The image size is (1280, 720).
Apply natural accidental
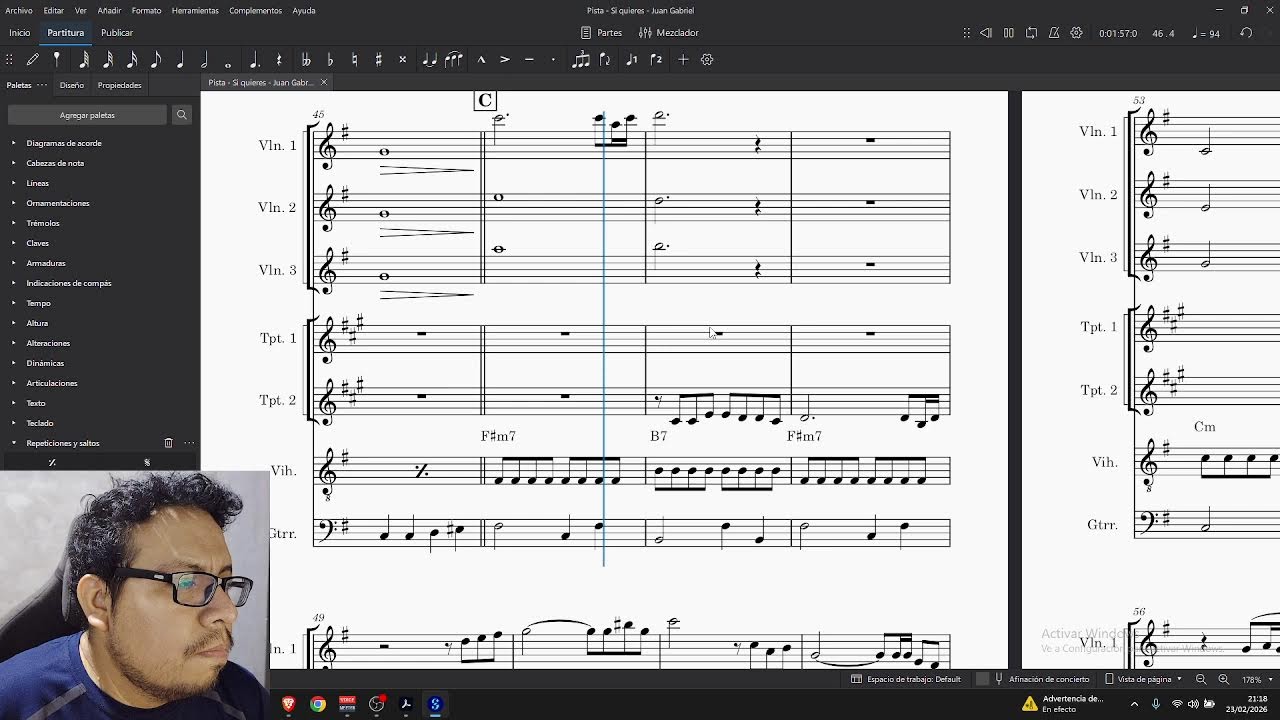pos(354,60)
